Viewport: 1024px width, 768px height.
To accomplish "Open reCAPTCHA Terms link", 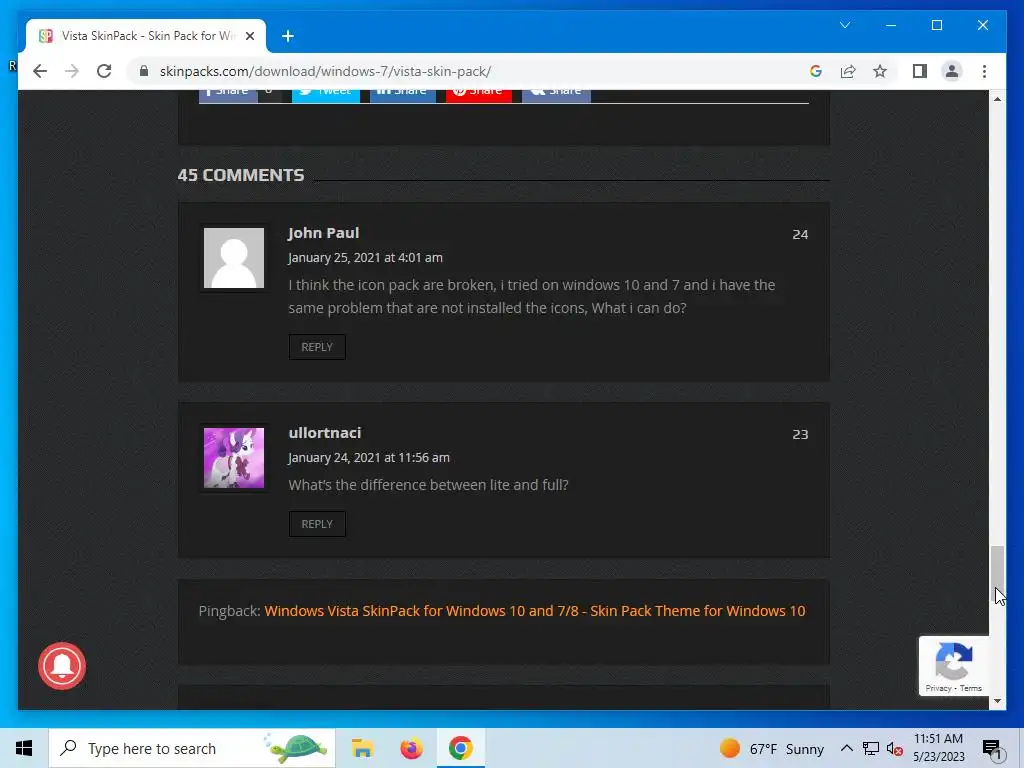I will [970, 688].
